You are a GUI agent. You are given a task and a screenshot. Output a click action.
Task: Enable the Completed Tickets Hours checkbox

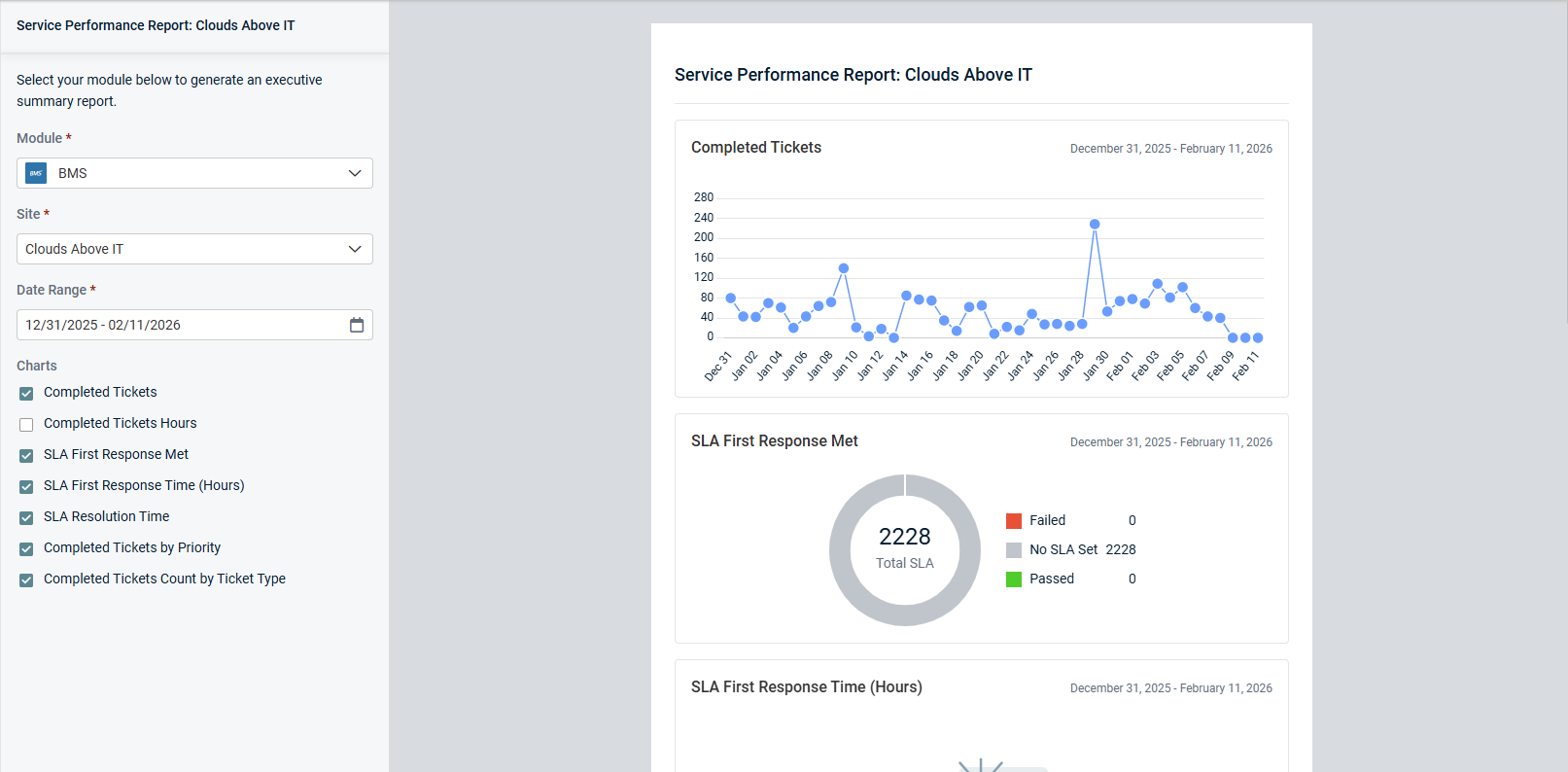(x=26, y=424)
